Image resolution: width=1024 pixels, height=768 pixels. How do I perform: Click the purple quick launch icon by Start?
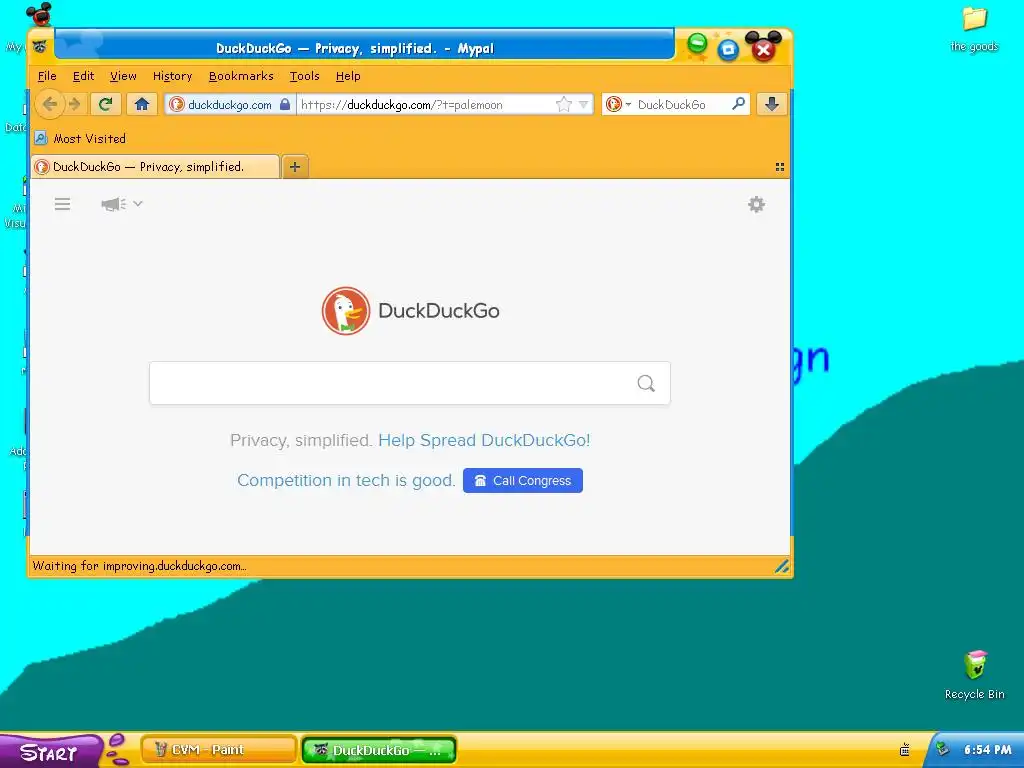tap(118, 749)
